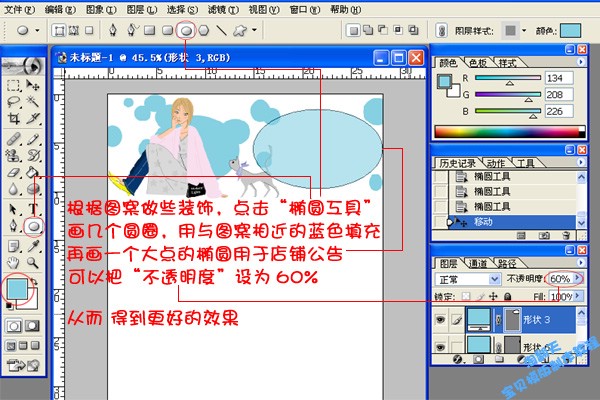Click the 移动 history state
Viewport: 600px width, 400px height.
click(x=505, y=222)
